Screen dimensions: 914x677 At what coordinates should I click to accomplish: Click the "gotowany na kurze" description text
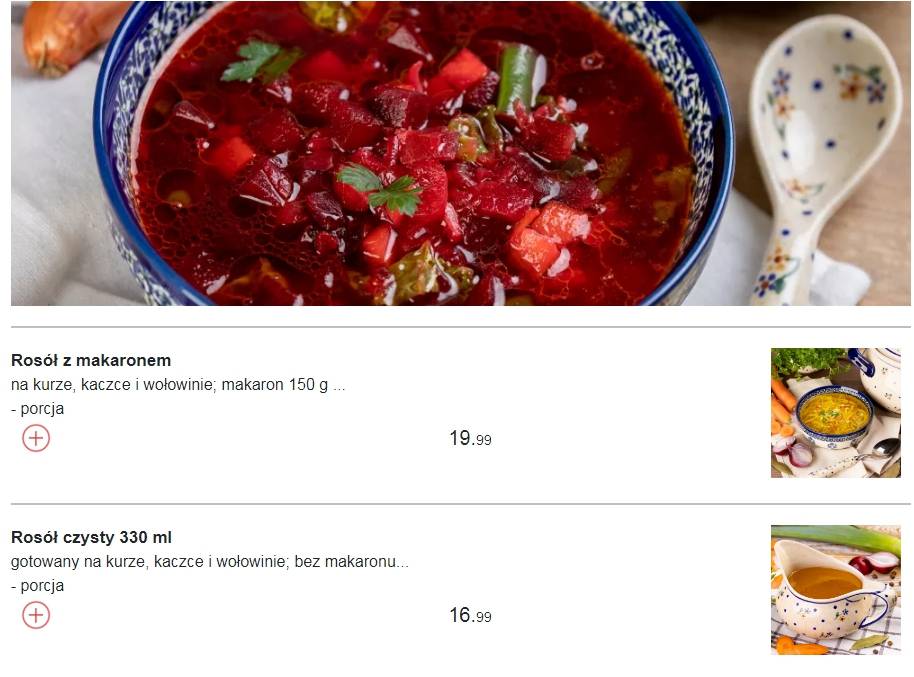(x=79, y=562)
